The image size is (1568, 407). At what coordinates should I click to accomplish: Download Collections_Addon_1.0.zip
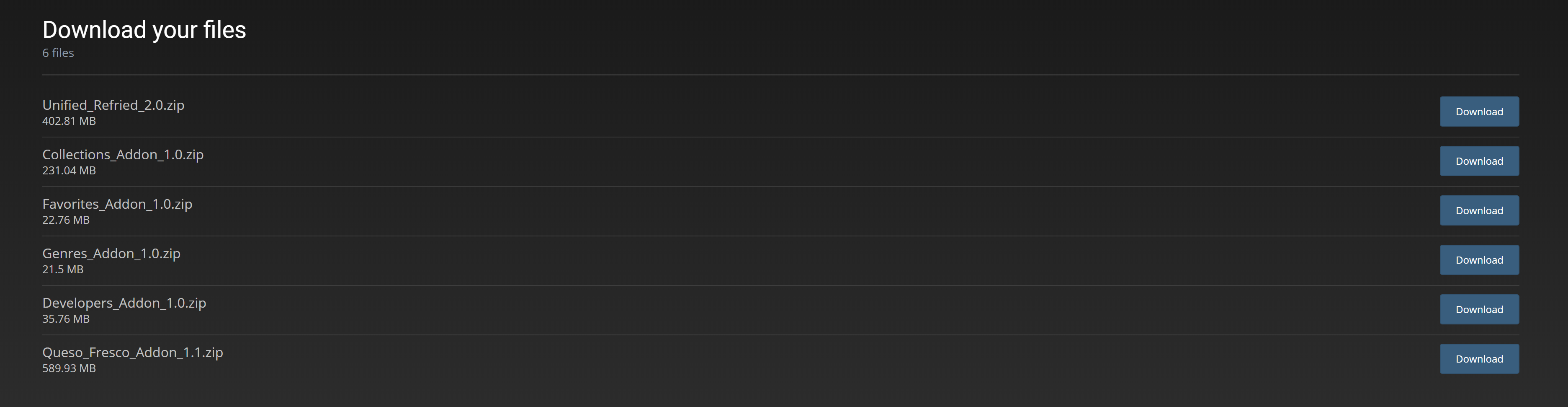[1478, 161]
